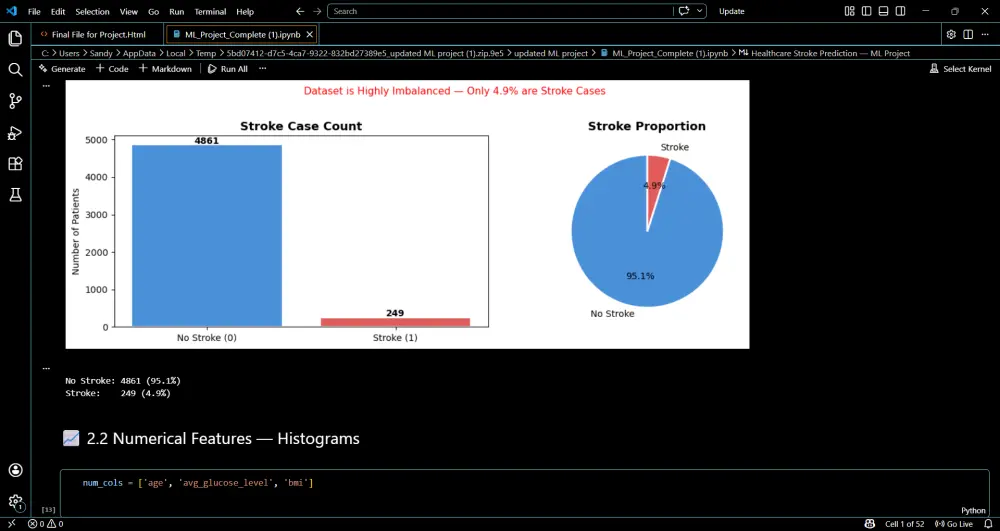
Task: Add a new Markdown cell
Action: 165,69
